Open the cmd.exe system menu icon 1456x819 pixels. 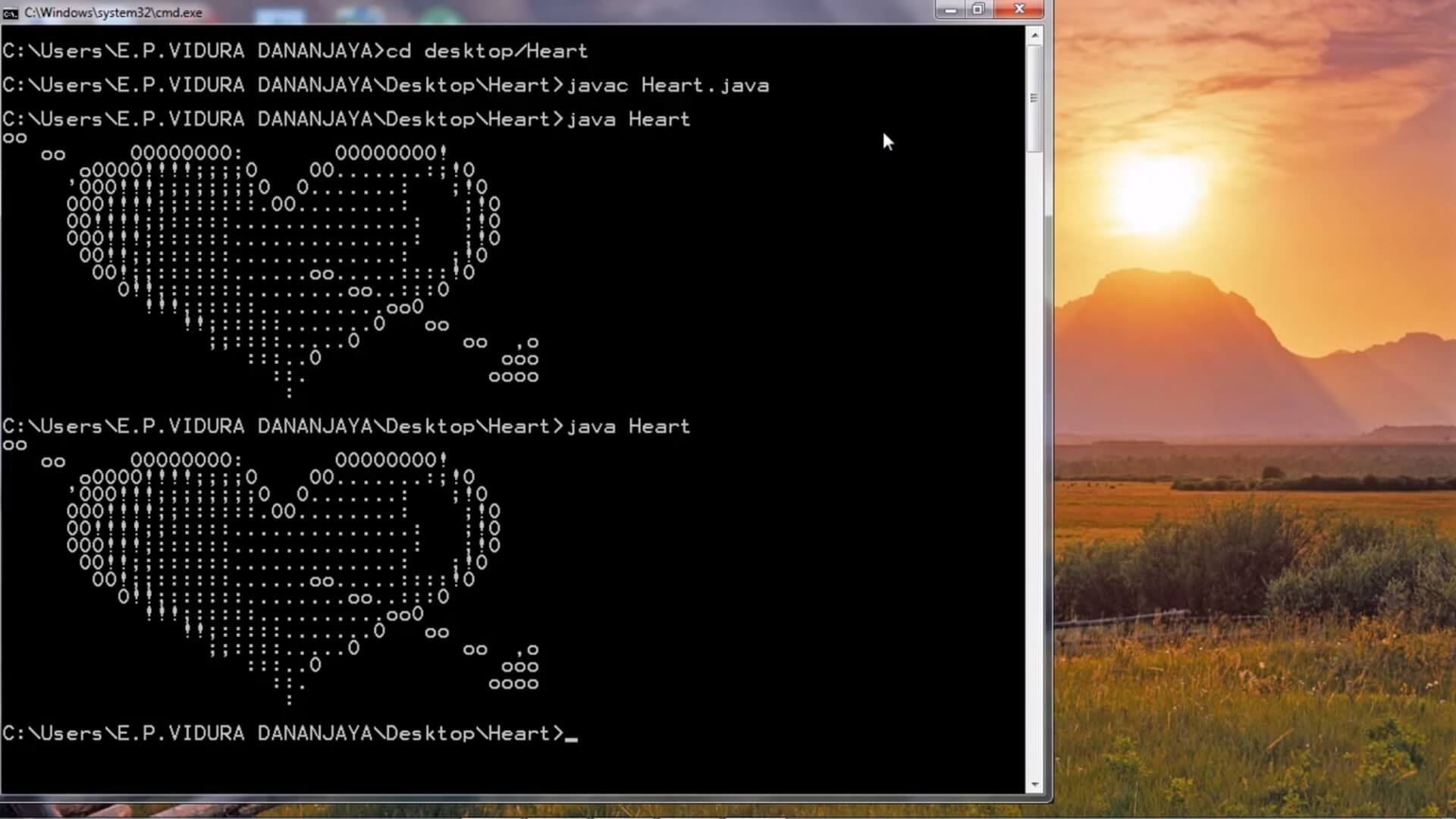point(10,13)
